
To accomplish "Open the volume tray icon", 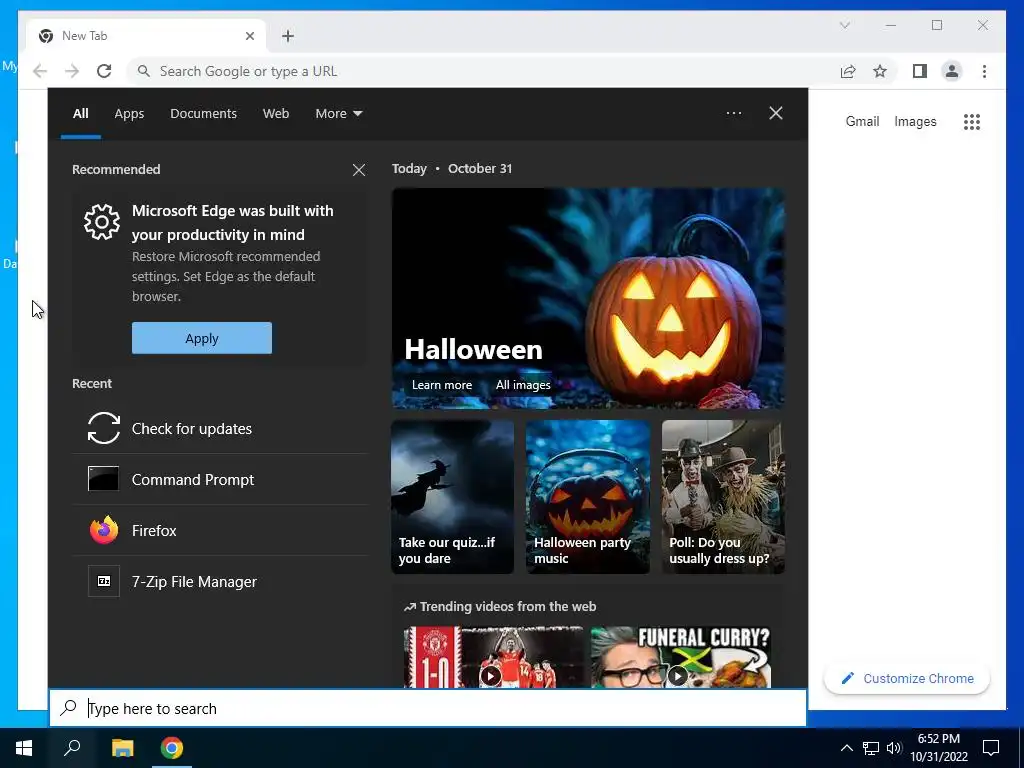I will 894,748.
